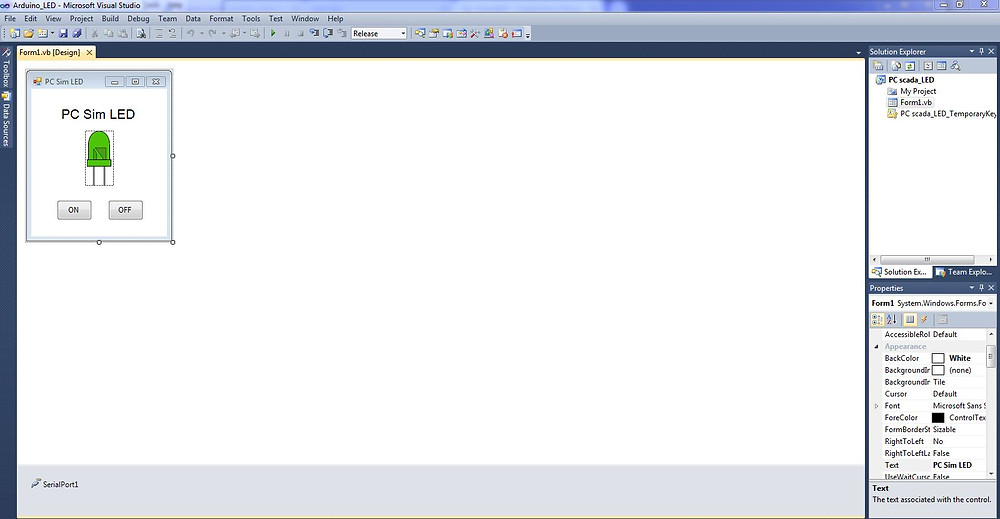Open toolbar options overflow dropdown

coord(528,34)
